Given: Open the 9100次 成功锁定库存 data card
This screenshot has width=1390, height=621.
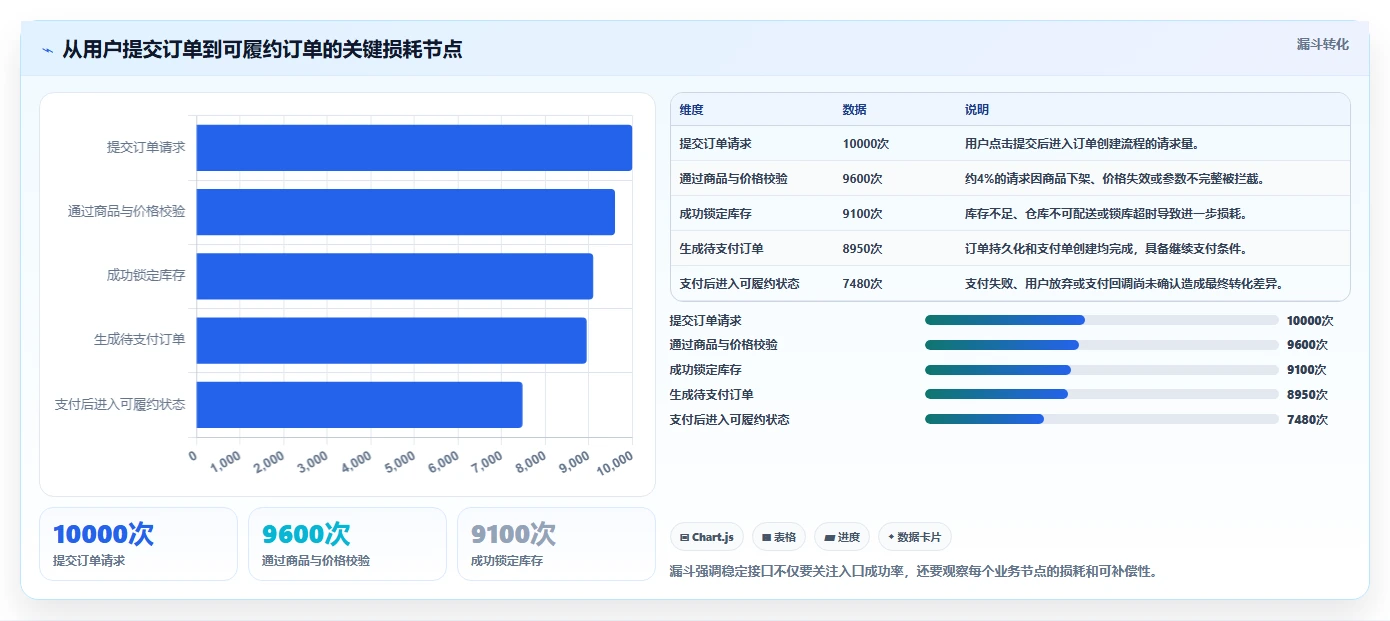Looking at the screenshot, I should click(x=556, y=544).
